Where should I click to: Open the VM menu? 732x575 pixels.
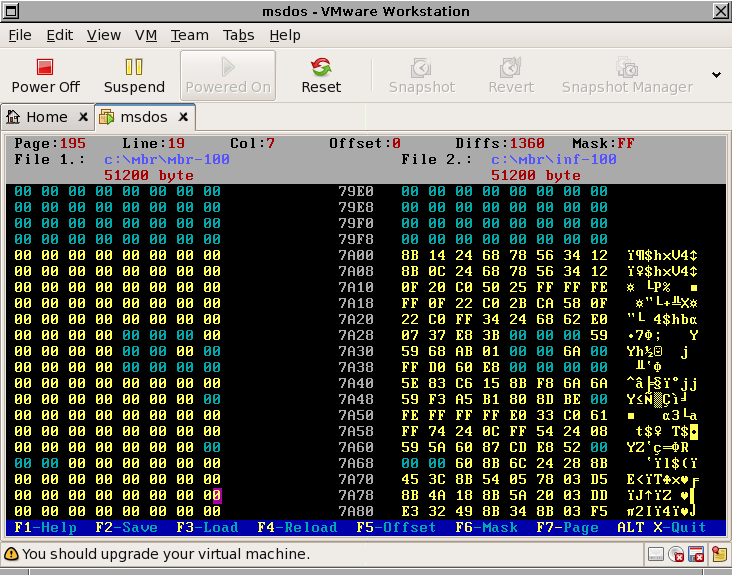(x=146, y=35)
